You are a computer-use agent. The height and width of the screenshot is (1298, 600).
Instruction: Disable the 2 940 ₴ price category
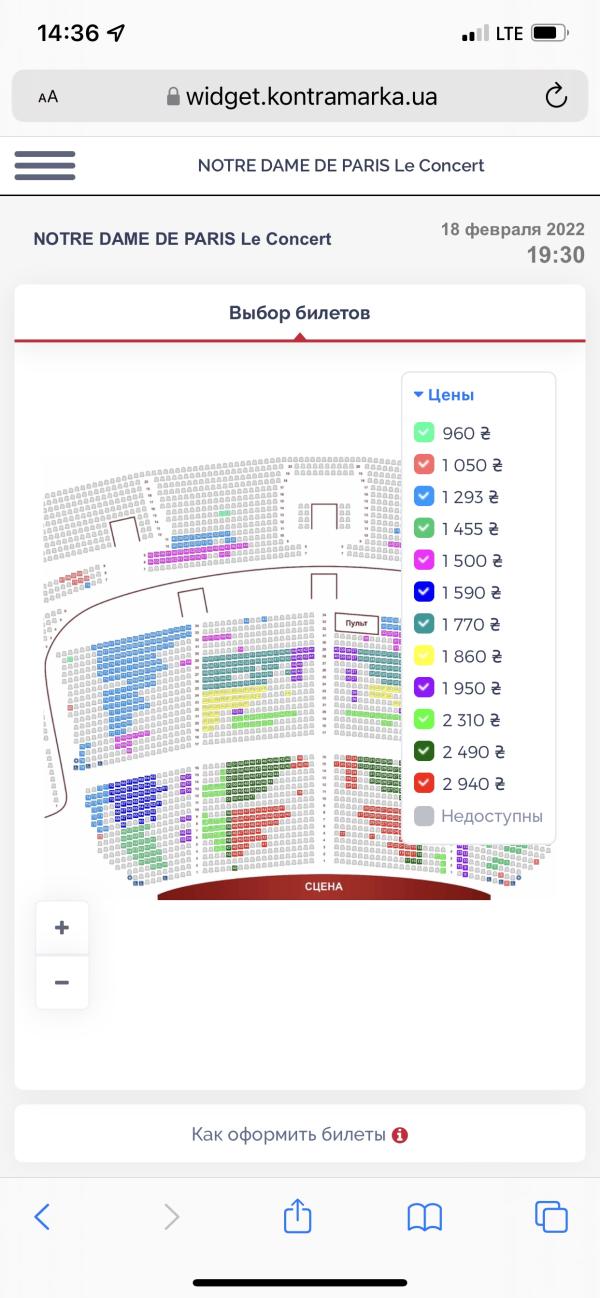(x=424, y=784)
